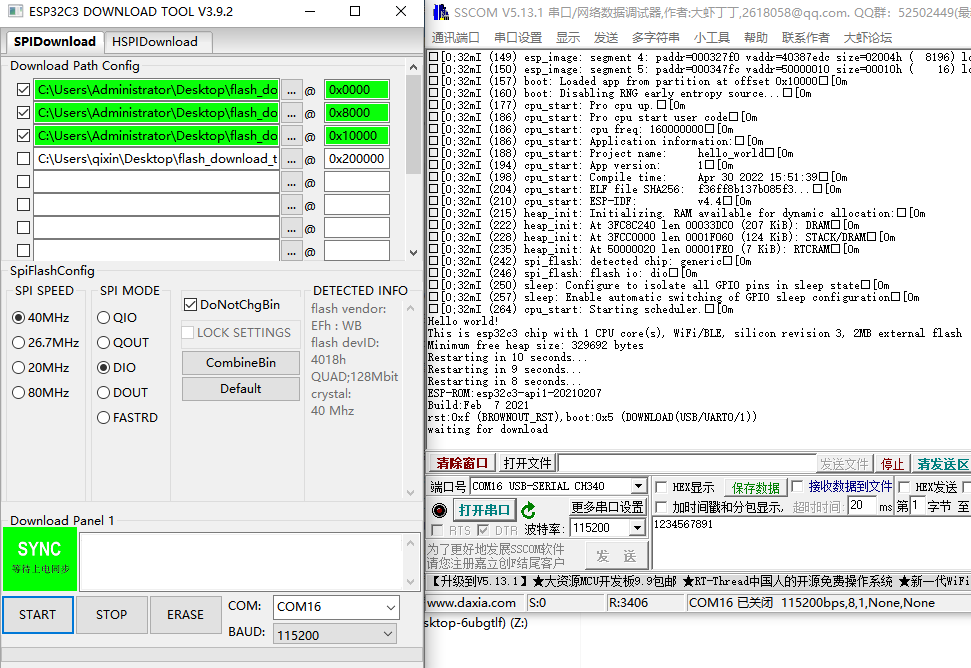The width and height of the screenshot is (971, 668).
Task: Click the Default button
Action: tap(241, 389)
